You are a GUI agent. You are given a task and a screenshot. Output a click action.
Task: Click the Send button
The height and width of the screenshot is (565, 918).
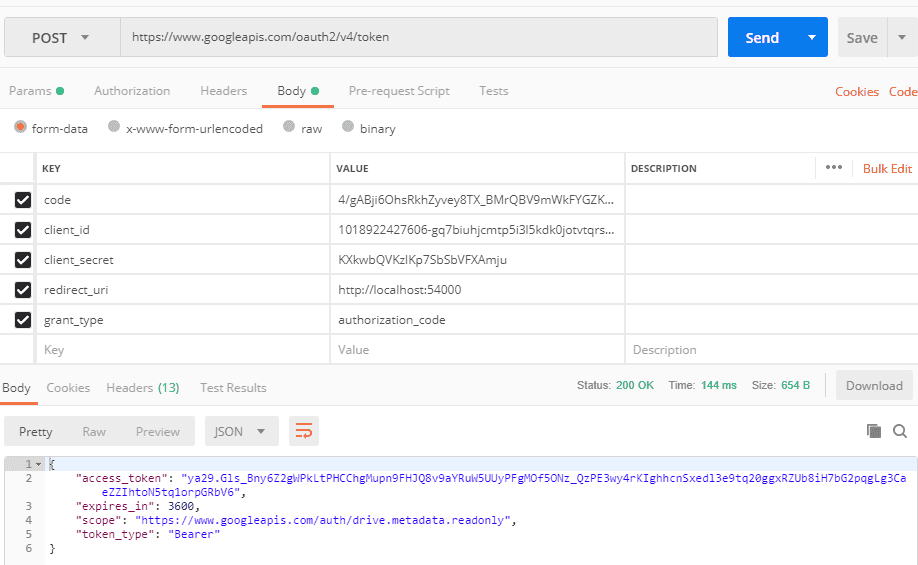tap(762, 37)
